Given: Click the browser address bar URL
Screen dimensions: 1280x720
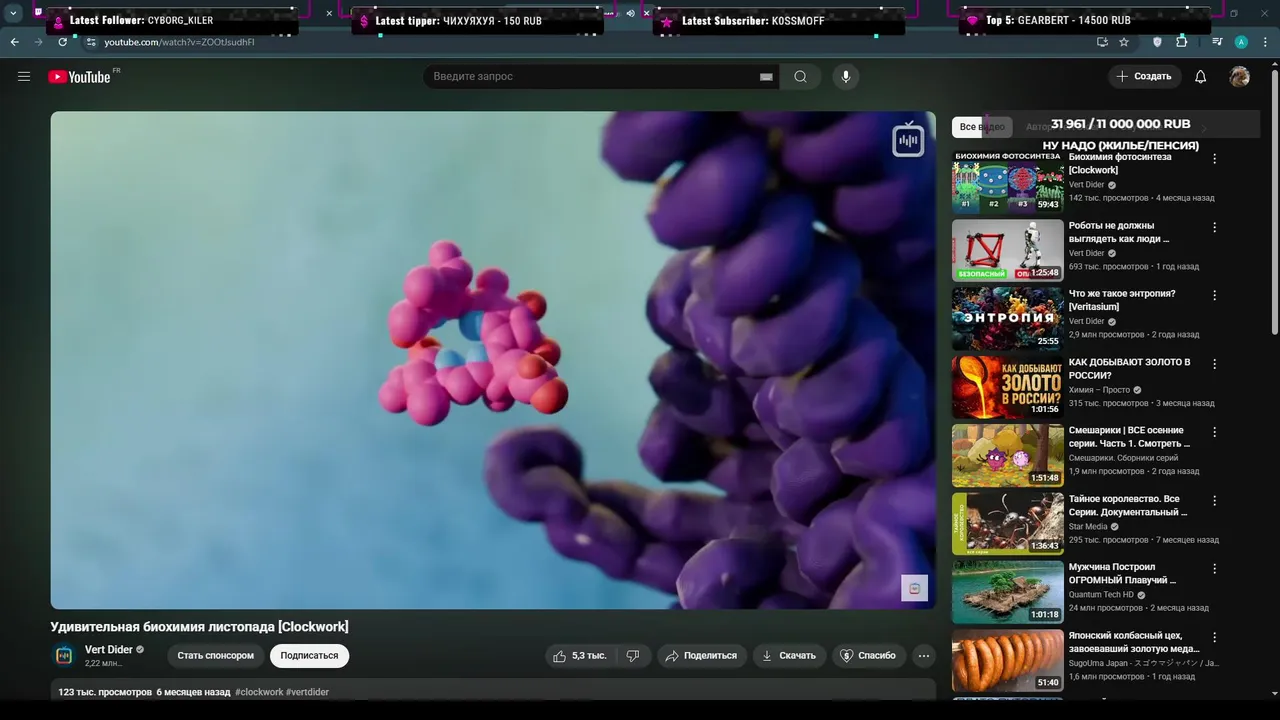Looking at the screenshot, I should coord(180,42).
